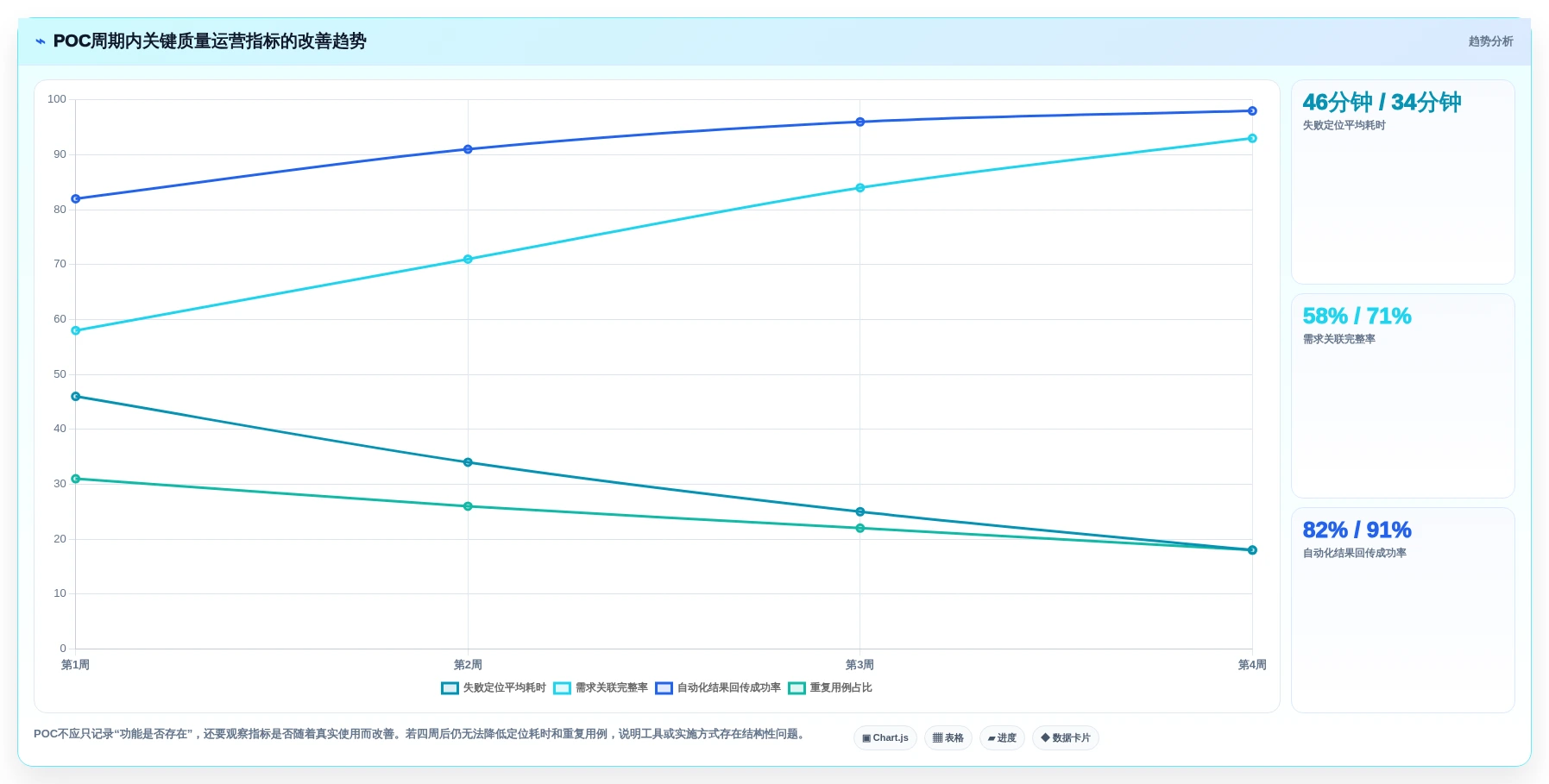The height and width of the screenshot is (784, 1549).
Task: Click the POC周期内关键质量运营指标的改善趋势 title
Action: click(x=210, y=41)
